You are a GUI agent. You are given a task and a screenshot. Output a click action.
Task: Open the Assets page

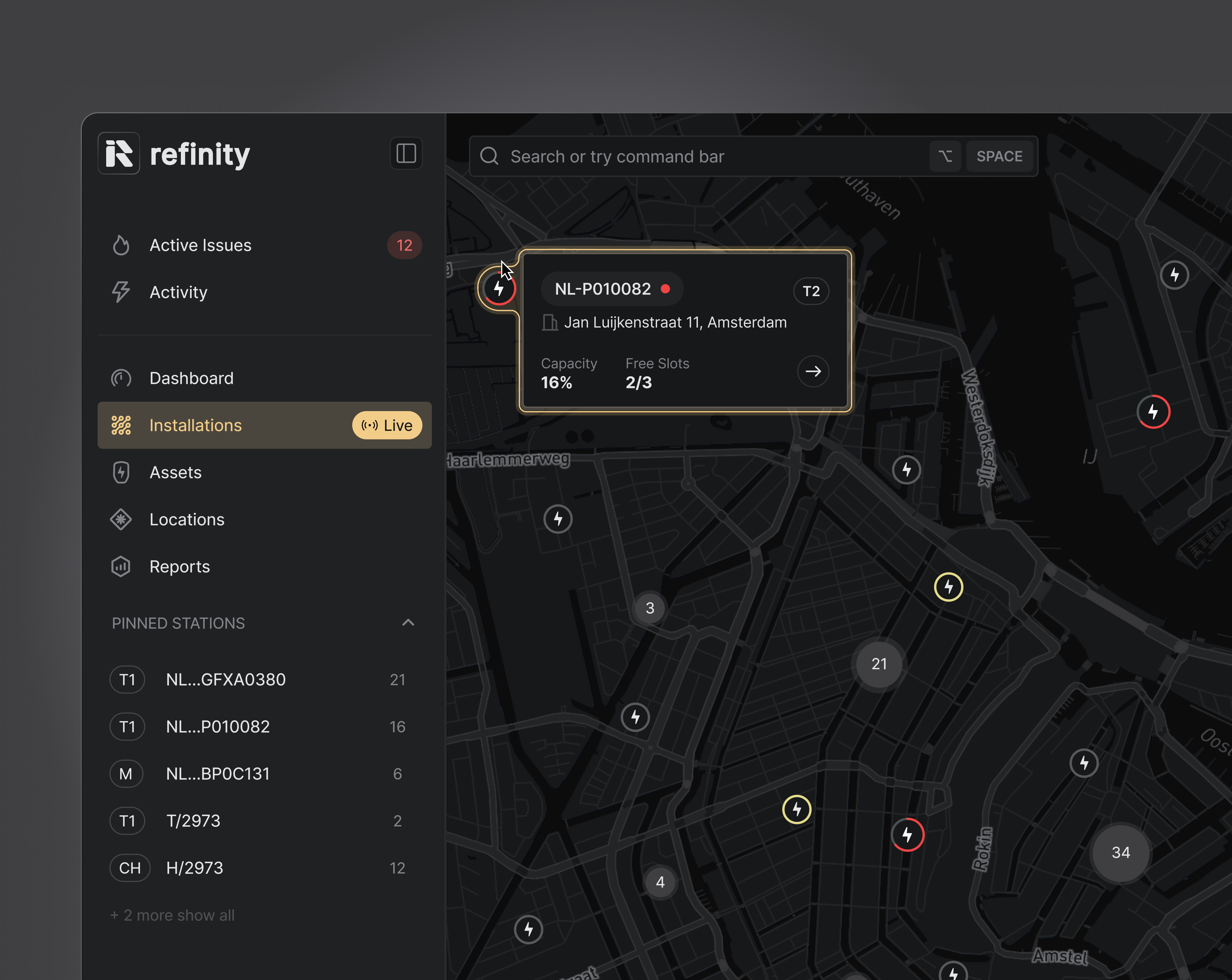(x=264, y=472)
